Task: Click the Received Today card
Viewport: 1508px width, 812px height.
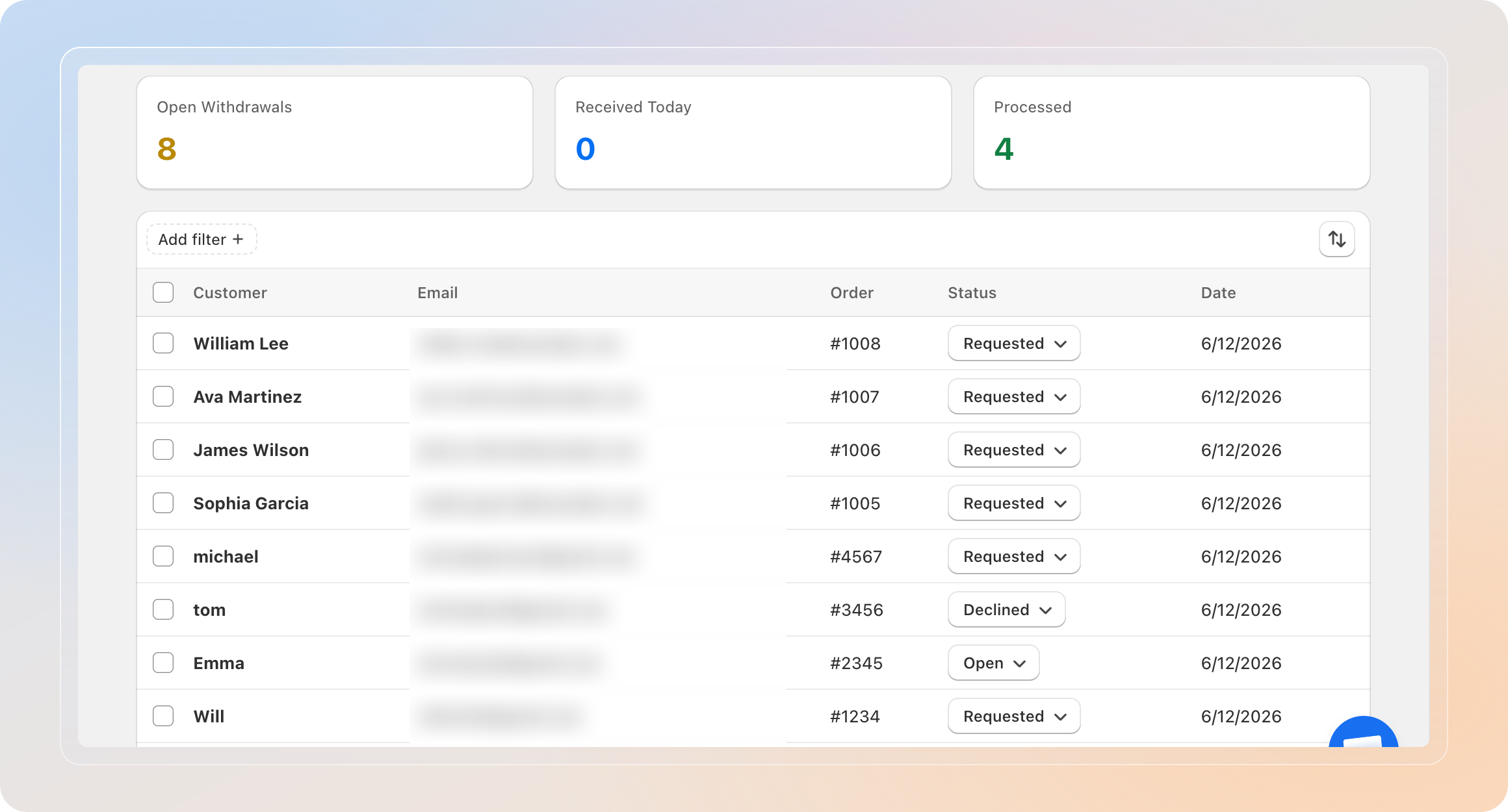Action: point(753,133)
